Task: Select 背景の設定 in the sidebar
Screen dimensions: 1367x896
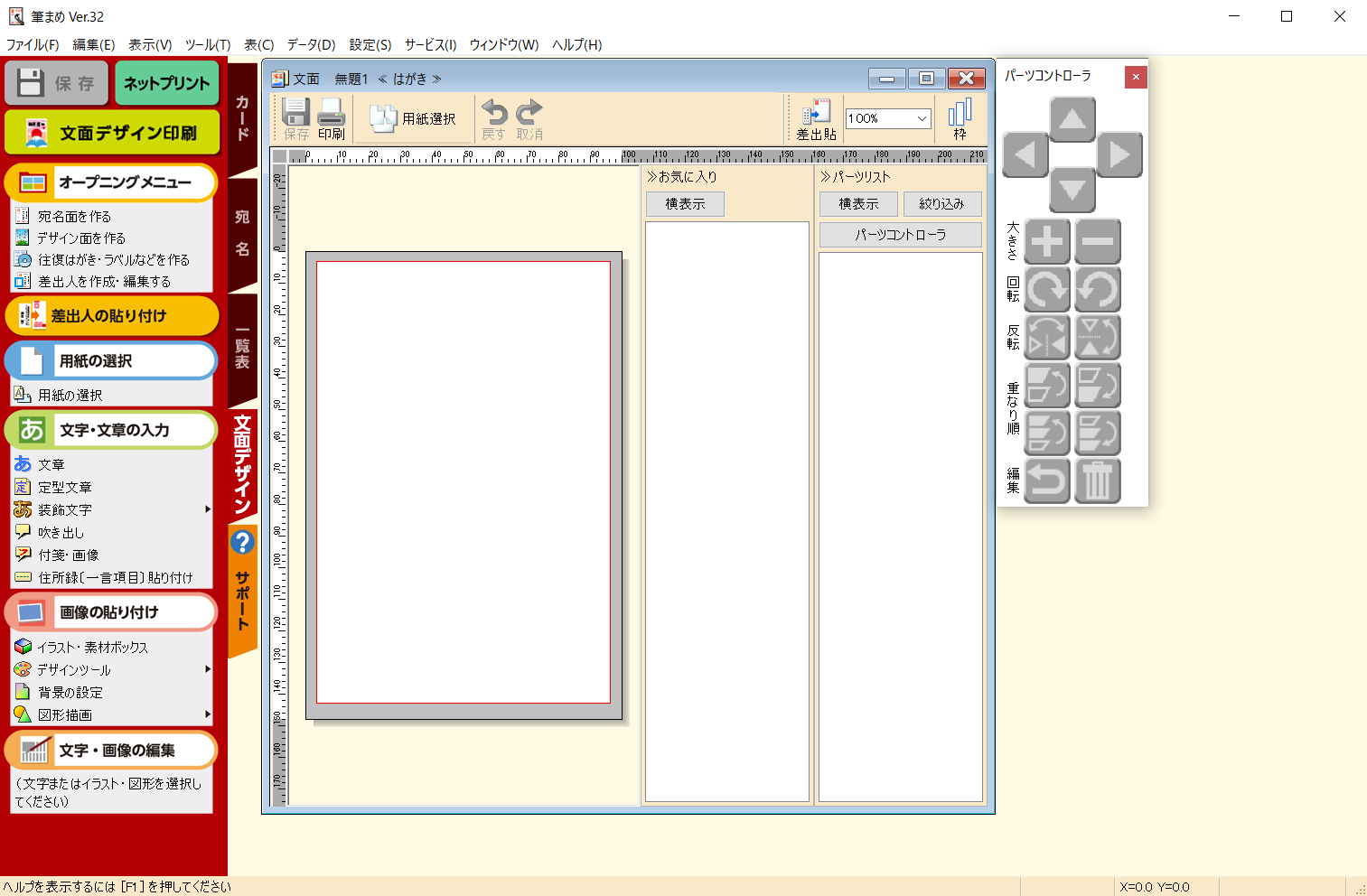Action: pos(70,692)
